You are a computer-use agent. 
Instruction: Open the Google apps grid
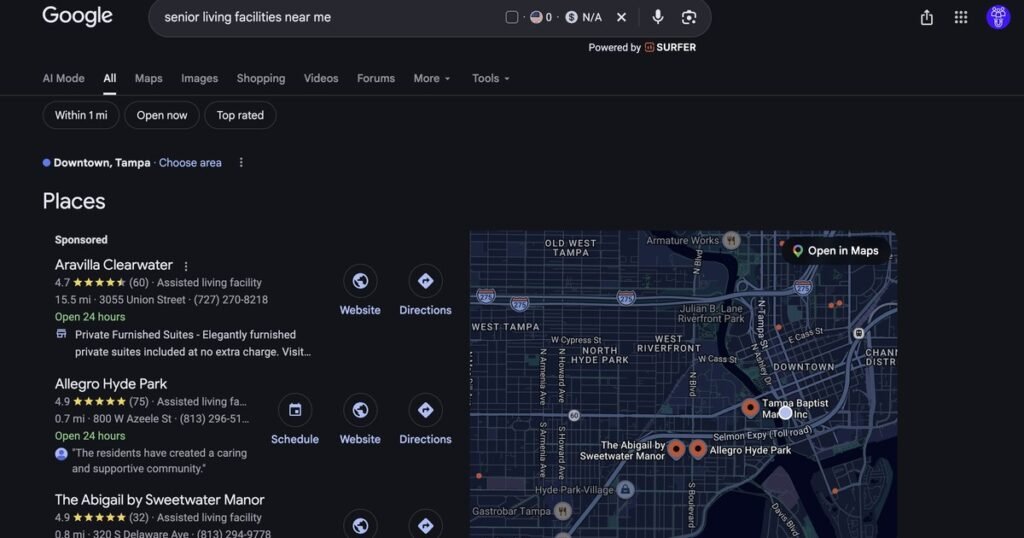(x=961, y=18)
